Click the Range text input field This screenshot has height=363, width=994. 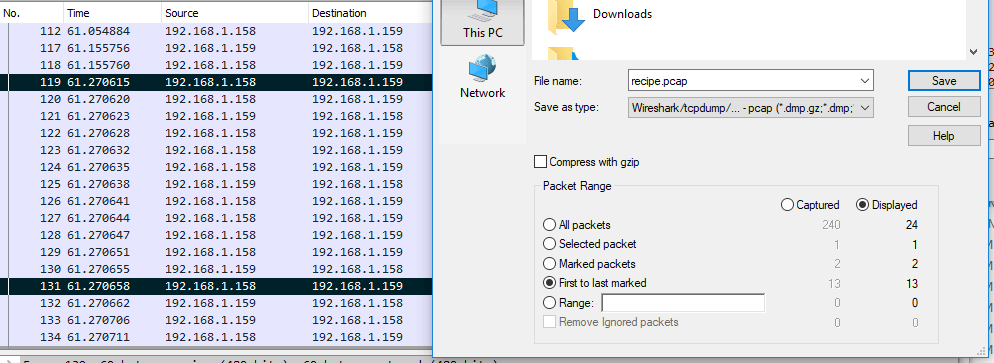coord(683,303)
